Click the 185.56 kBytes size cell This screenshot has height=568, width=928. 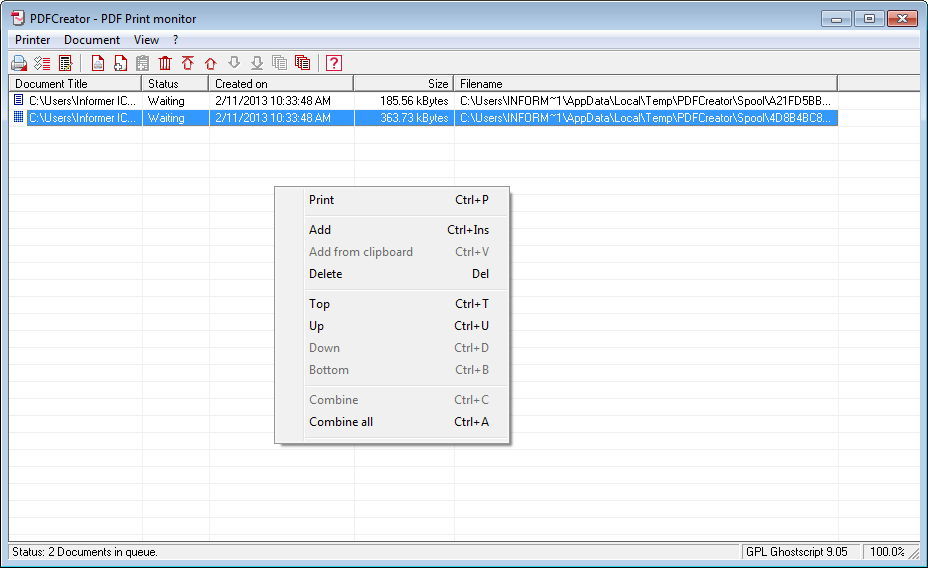tap(414, 101)
